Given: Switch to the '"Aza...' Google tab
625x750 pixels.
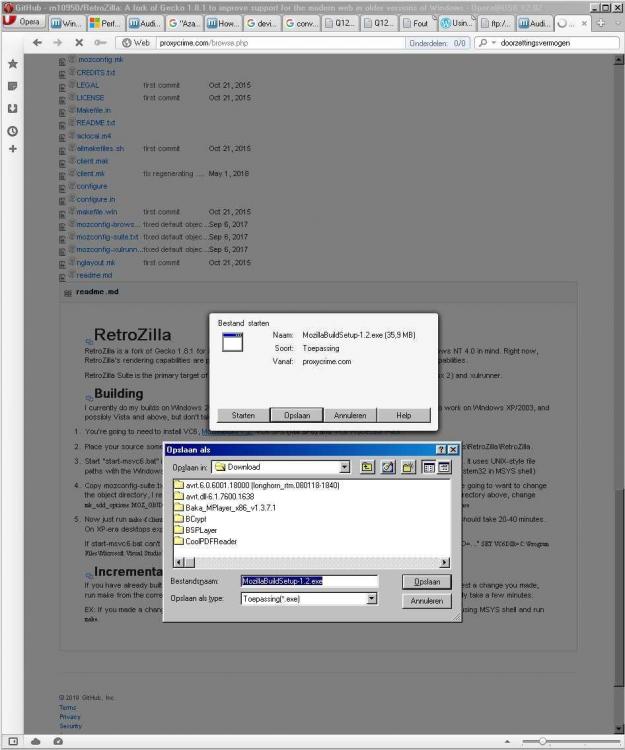Looking at the screenshot, I should (184, 23).
